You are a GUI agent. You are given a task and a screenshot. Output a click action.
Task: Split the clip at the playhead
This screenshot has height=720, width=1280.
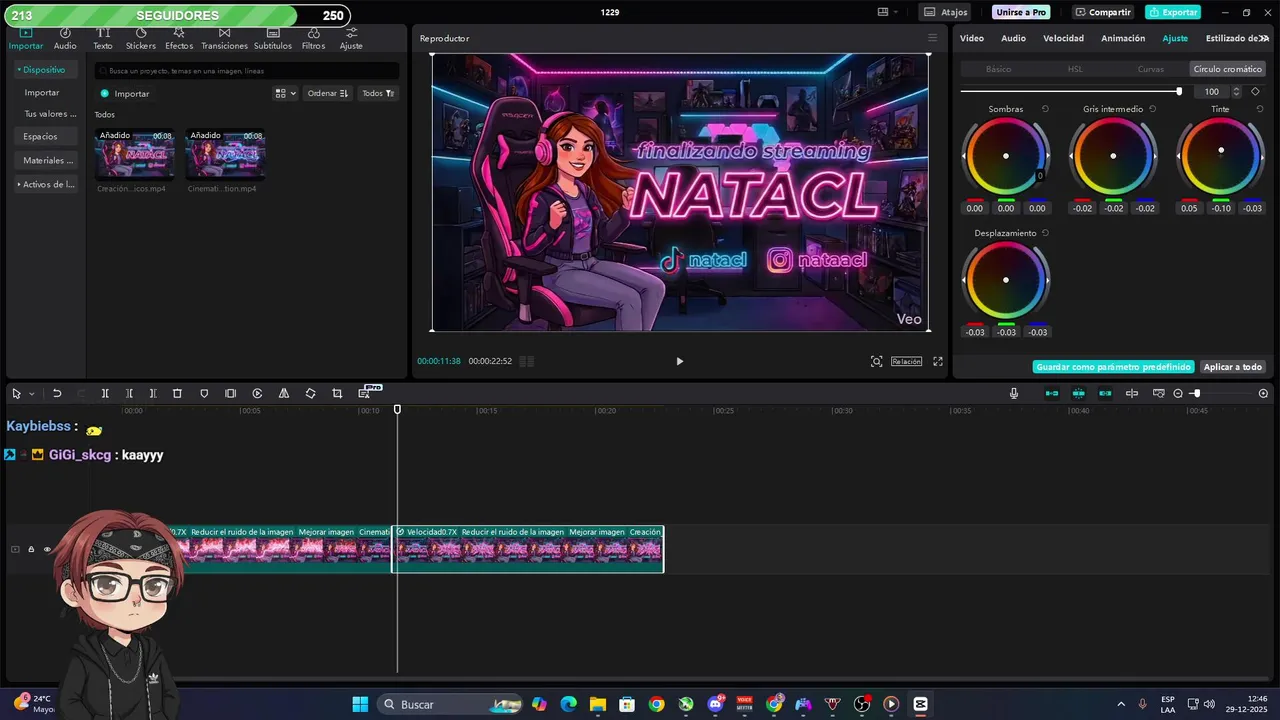click(105, 394)
